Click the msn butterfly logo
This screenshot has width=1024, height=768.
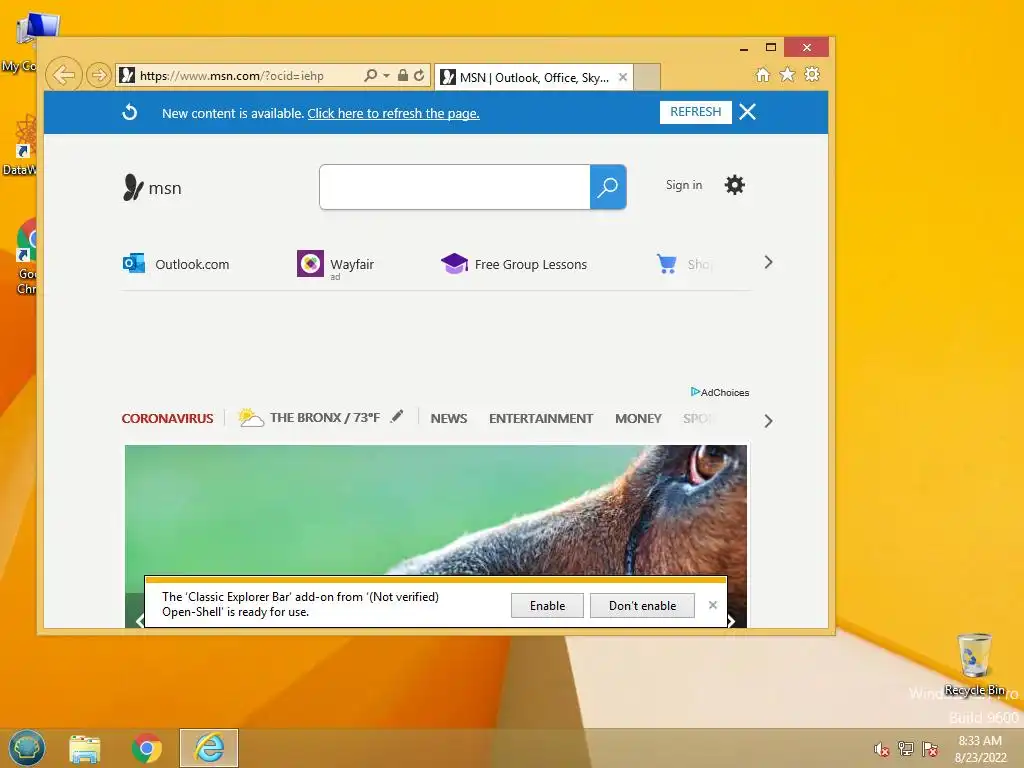(152, 187)
